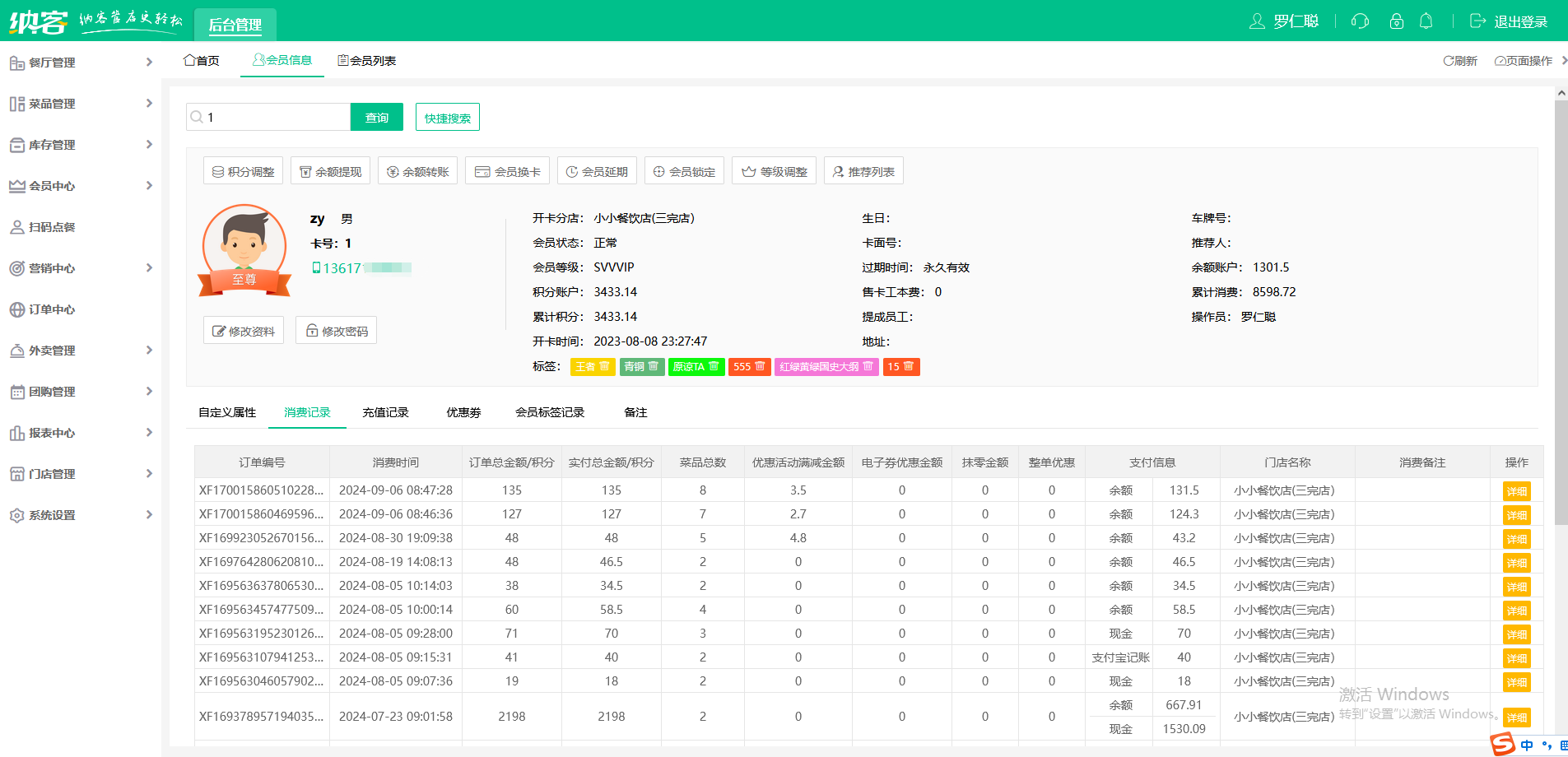Image resolution: width=1568 pixels, height=757 pixels.
Task: Click the lock icon in top bar
Action: 1396,21
